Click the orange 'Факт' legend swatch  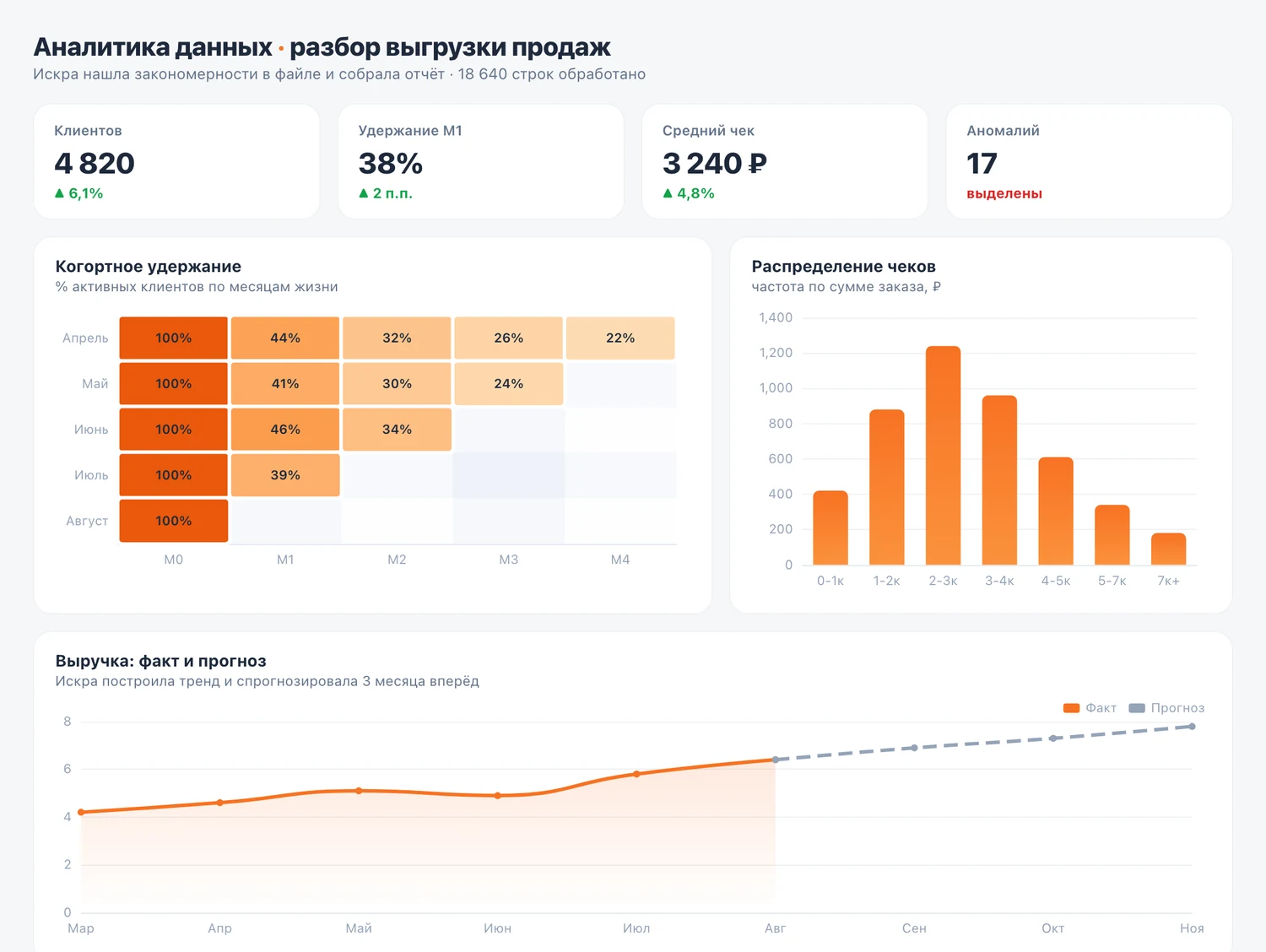(x=1071, y=708)
